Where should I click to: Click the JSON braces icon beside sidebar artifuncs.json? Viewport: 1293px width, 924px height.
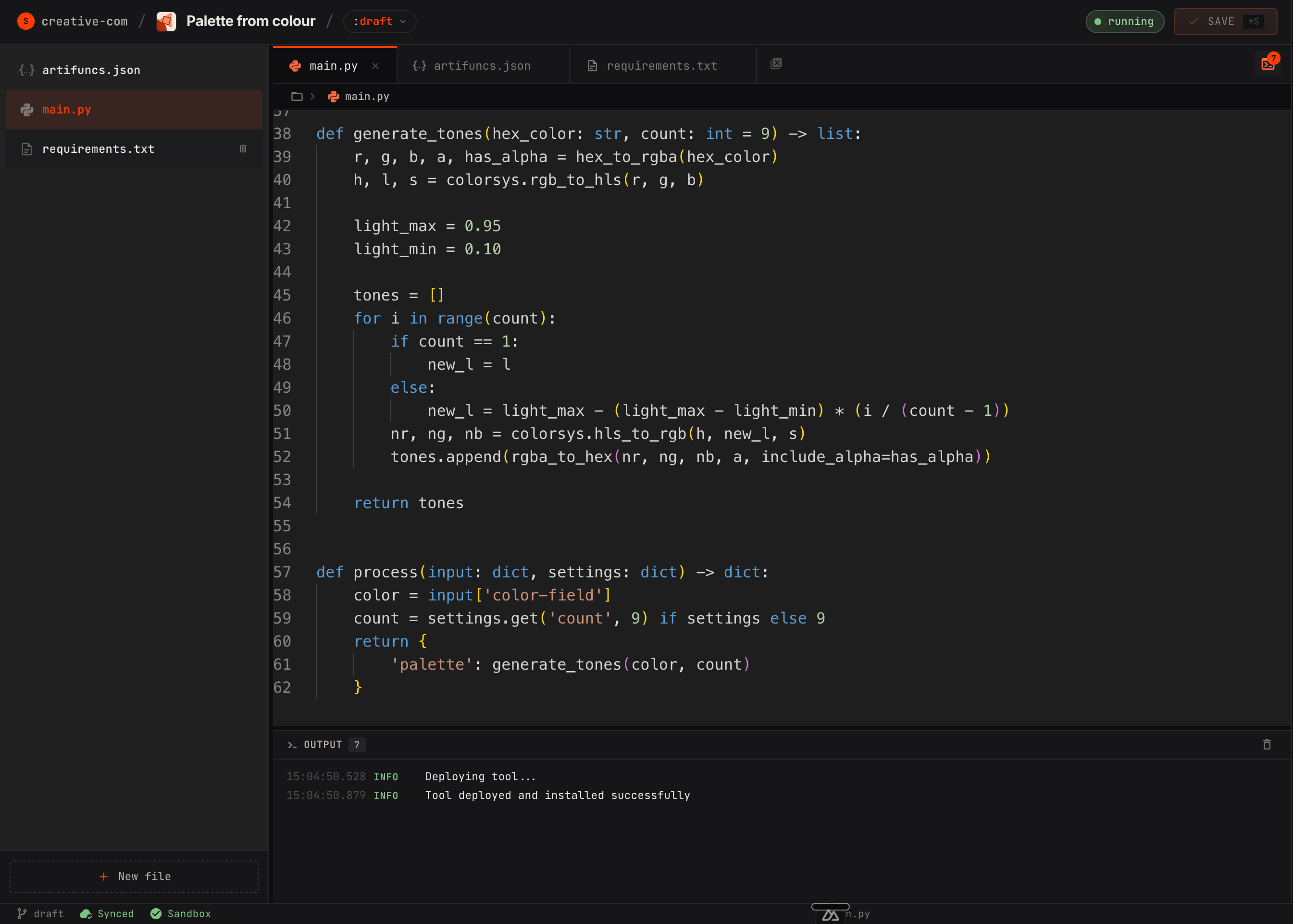[x=27, y=70]
